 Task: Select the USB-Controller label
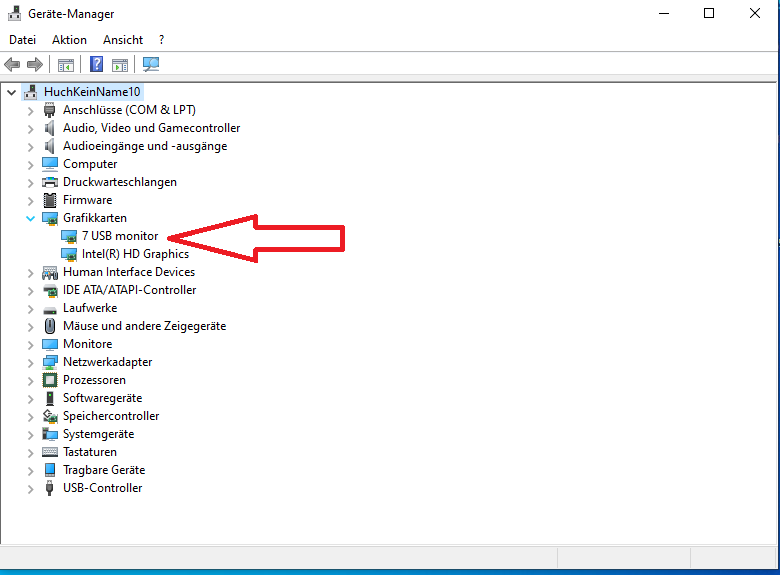pos(102,488)
